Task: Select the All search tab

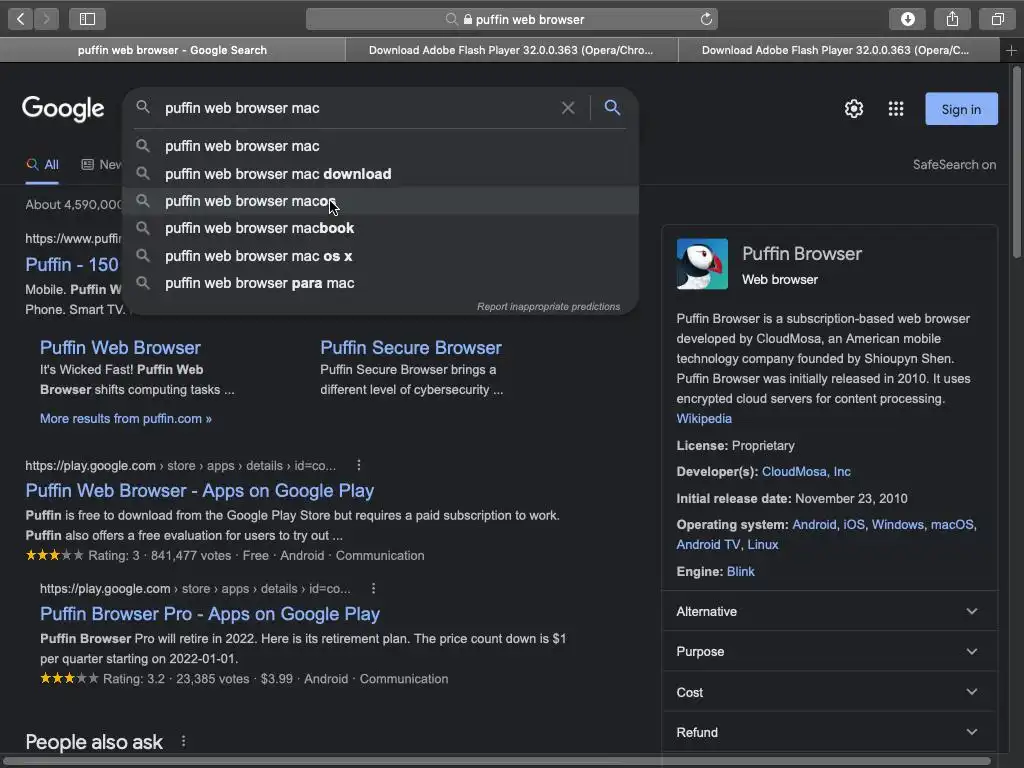Action: (42, 165)
